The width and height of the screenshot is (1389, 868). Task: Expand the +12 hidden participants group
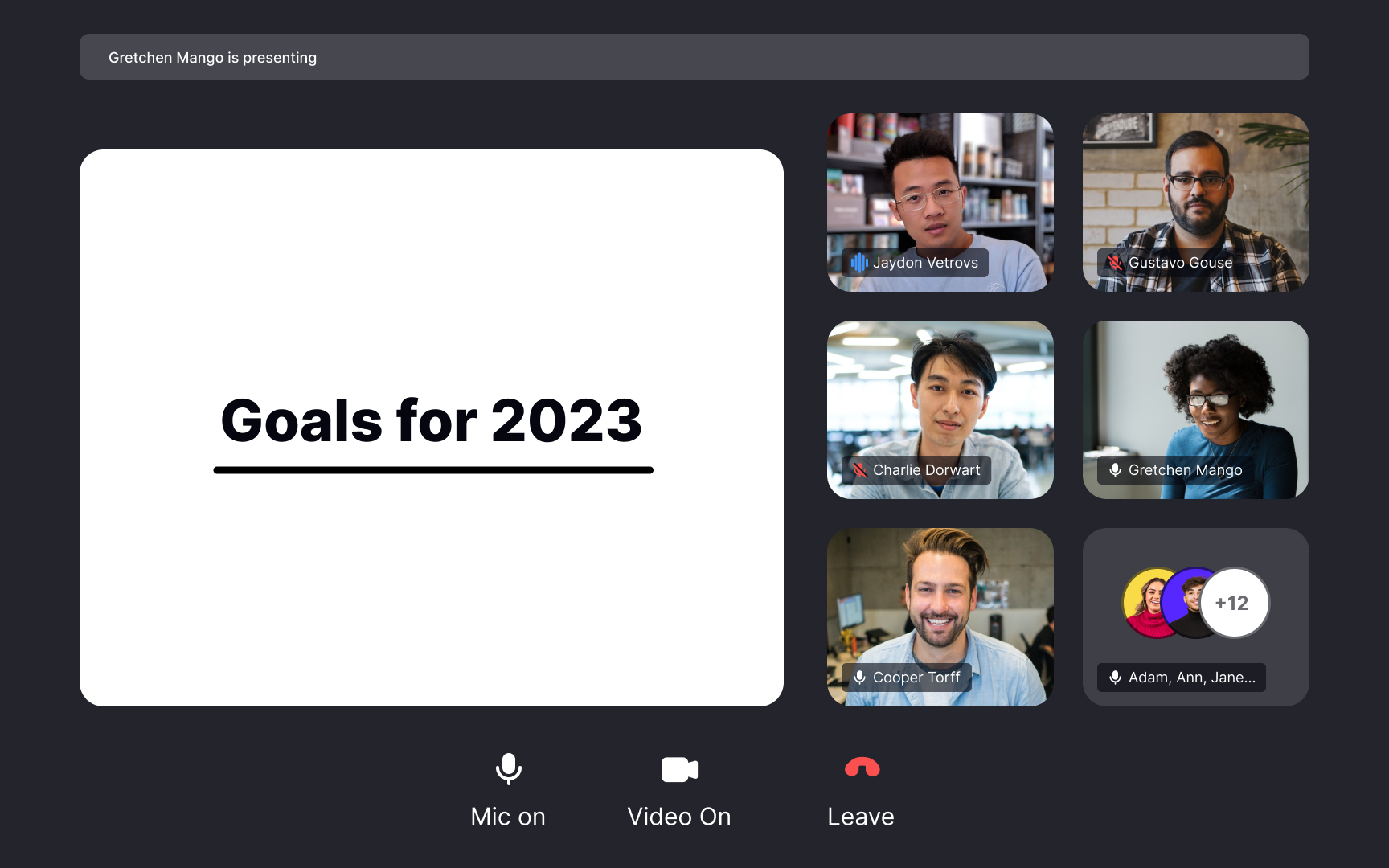(x=1234, y=603)
